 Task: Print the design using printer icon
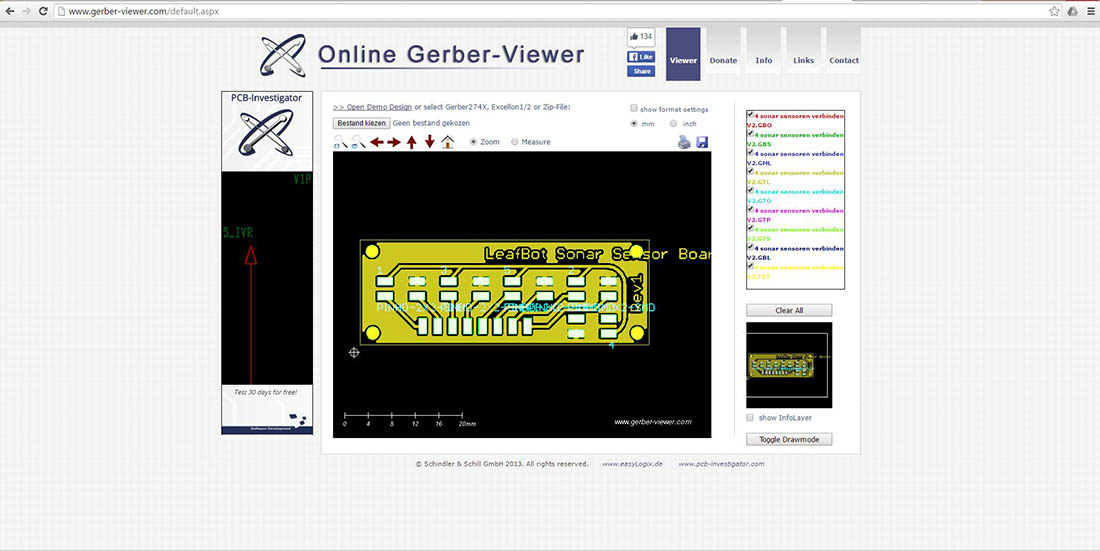point(684,142)
